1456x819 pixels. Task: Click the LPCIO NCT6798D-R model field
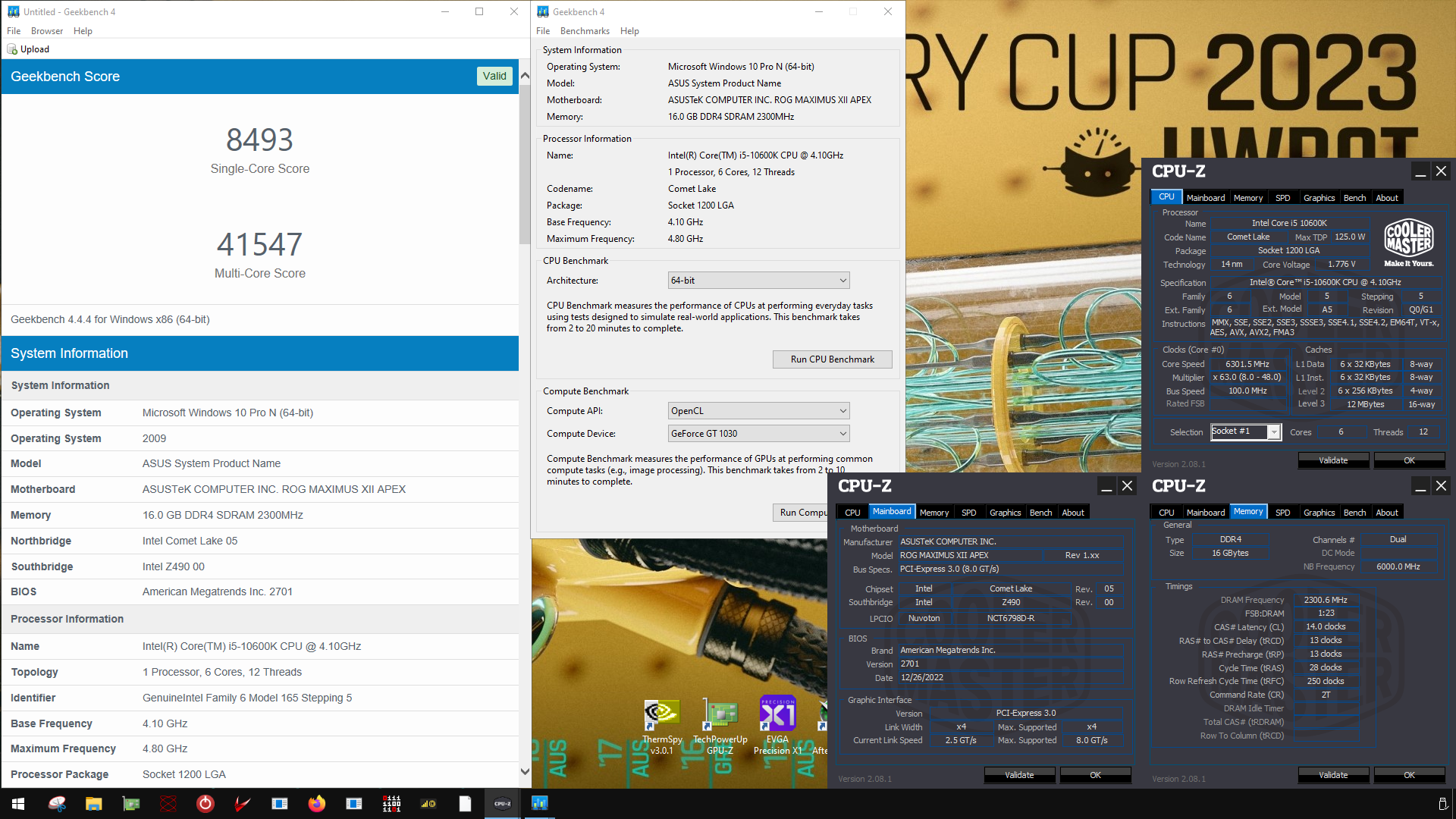(x=1010, y=618)
